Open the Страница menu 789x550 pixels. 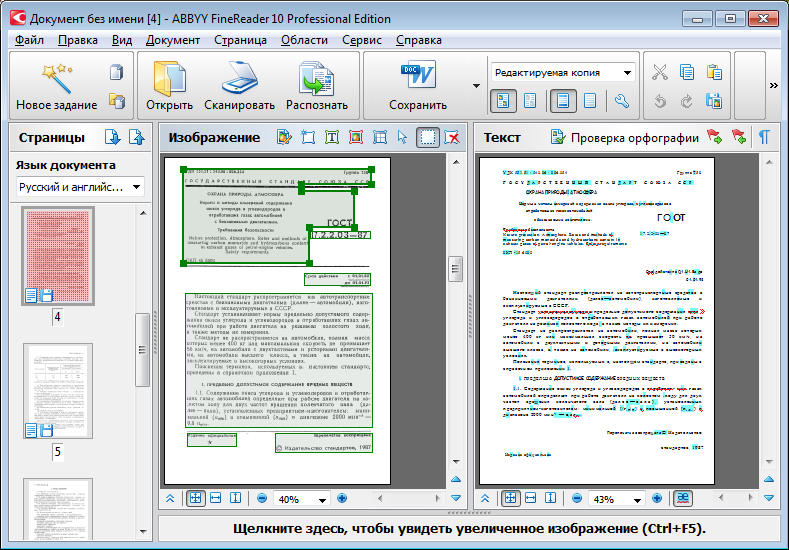tap(241, 40)
